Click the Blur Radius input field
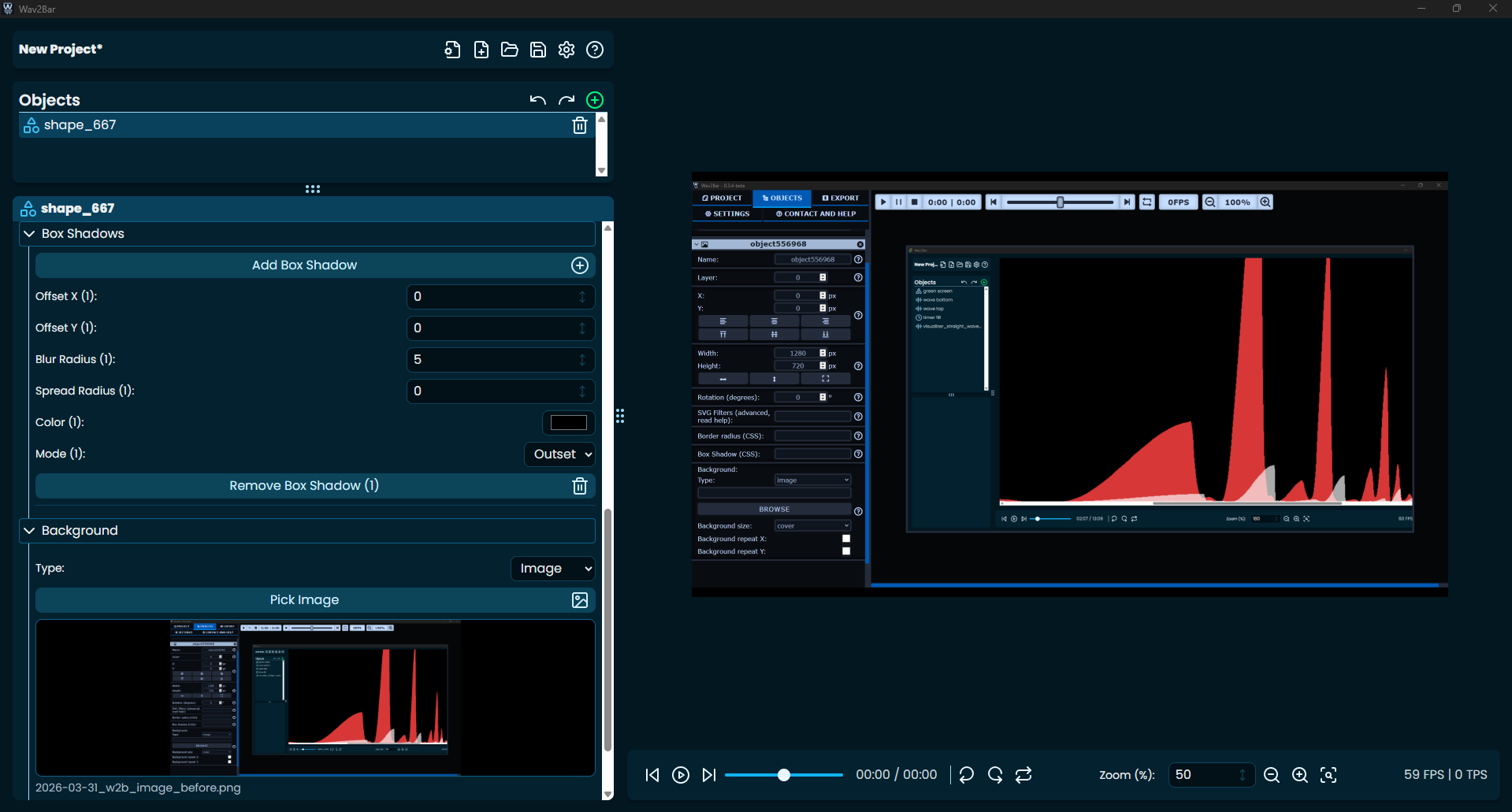Viewport: 1512px width, 812px height. (492, 360)
